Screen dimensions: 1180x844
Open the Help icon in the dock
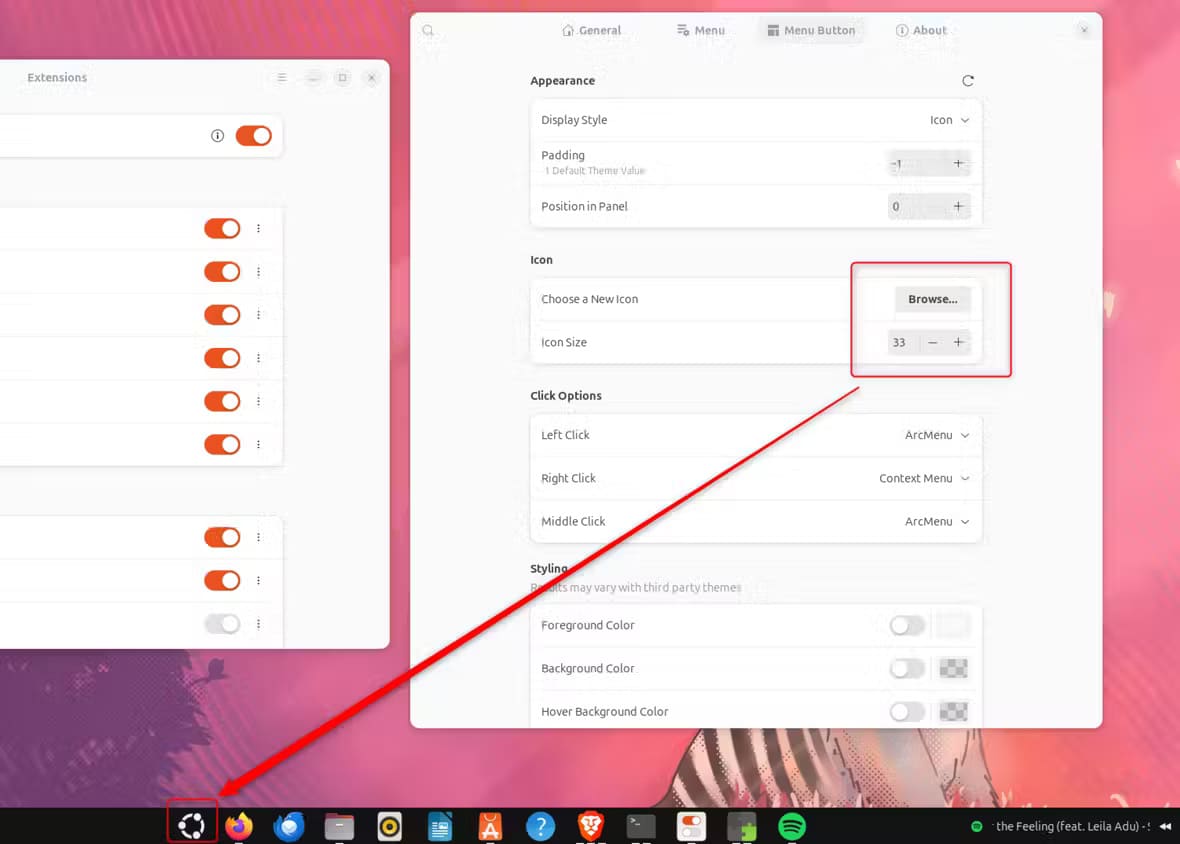coord(540,826)
